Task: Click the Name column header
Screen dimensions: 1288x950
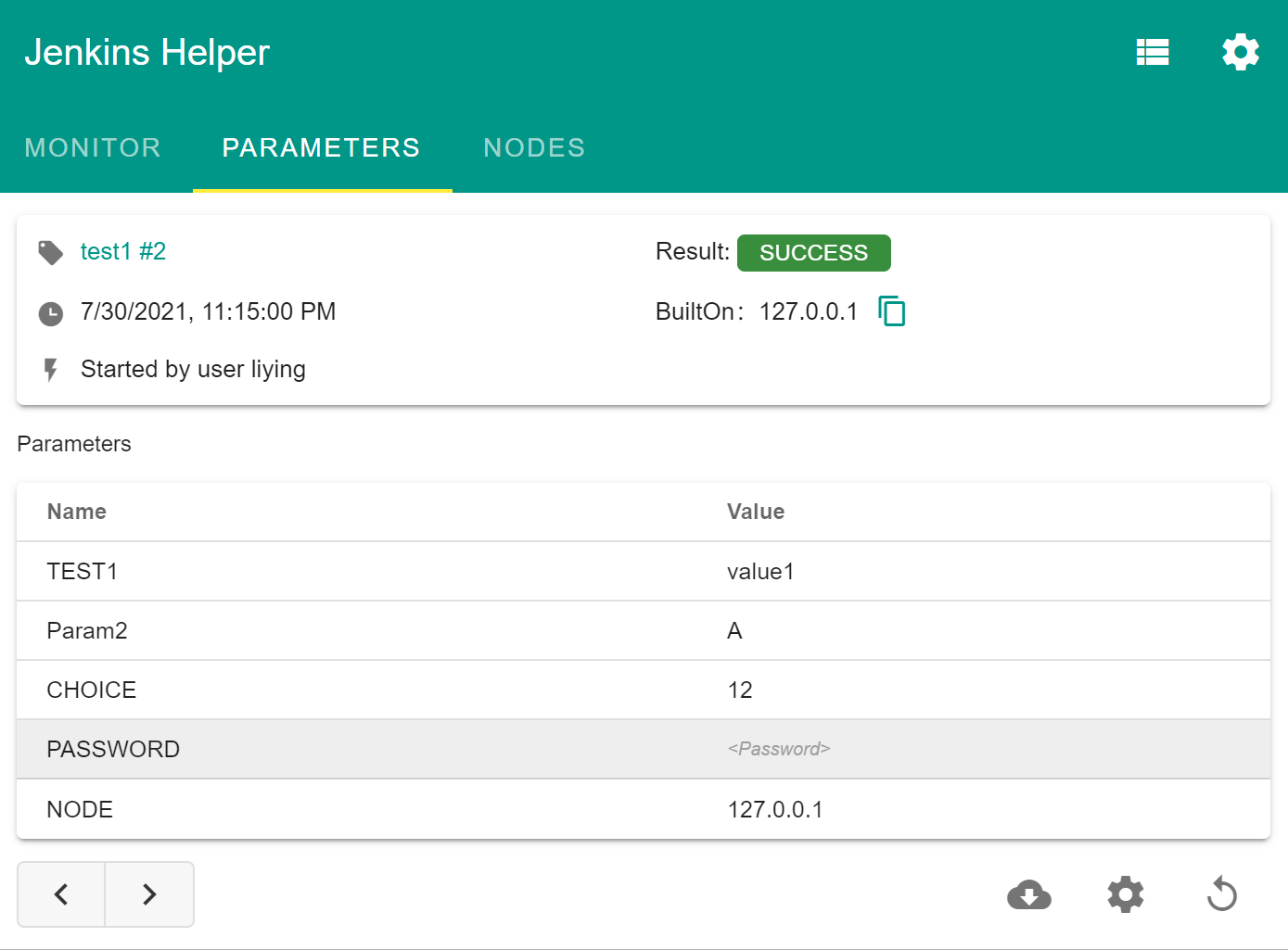Action: 77,512
